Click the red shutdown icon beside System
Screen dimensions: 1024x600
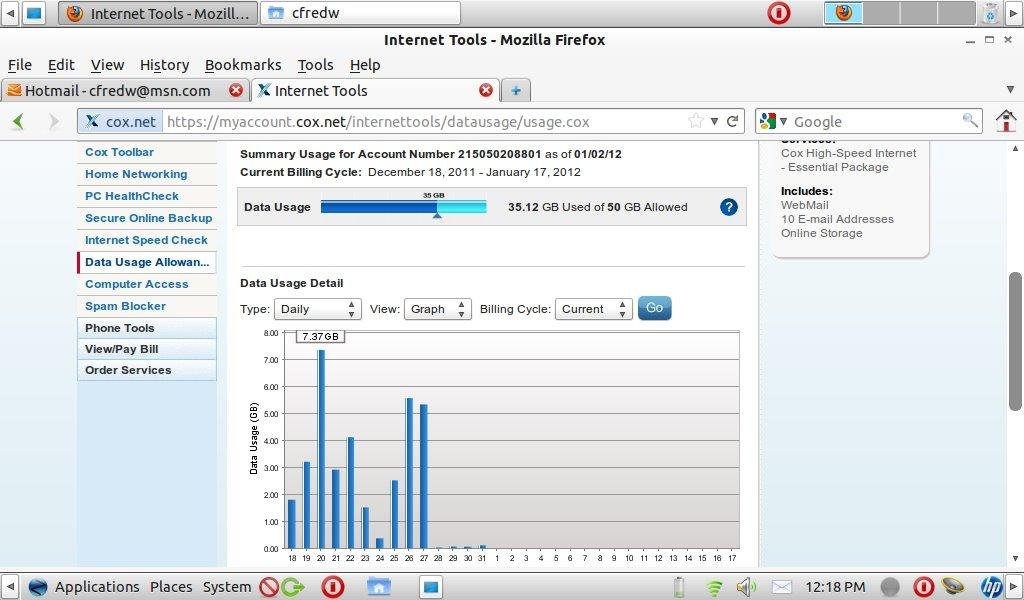click(332, 587)
